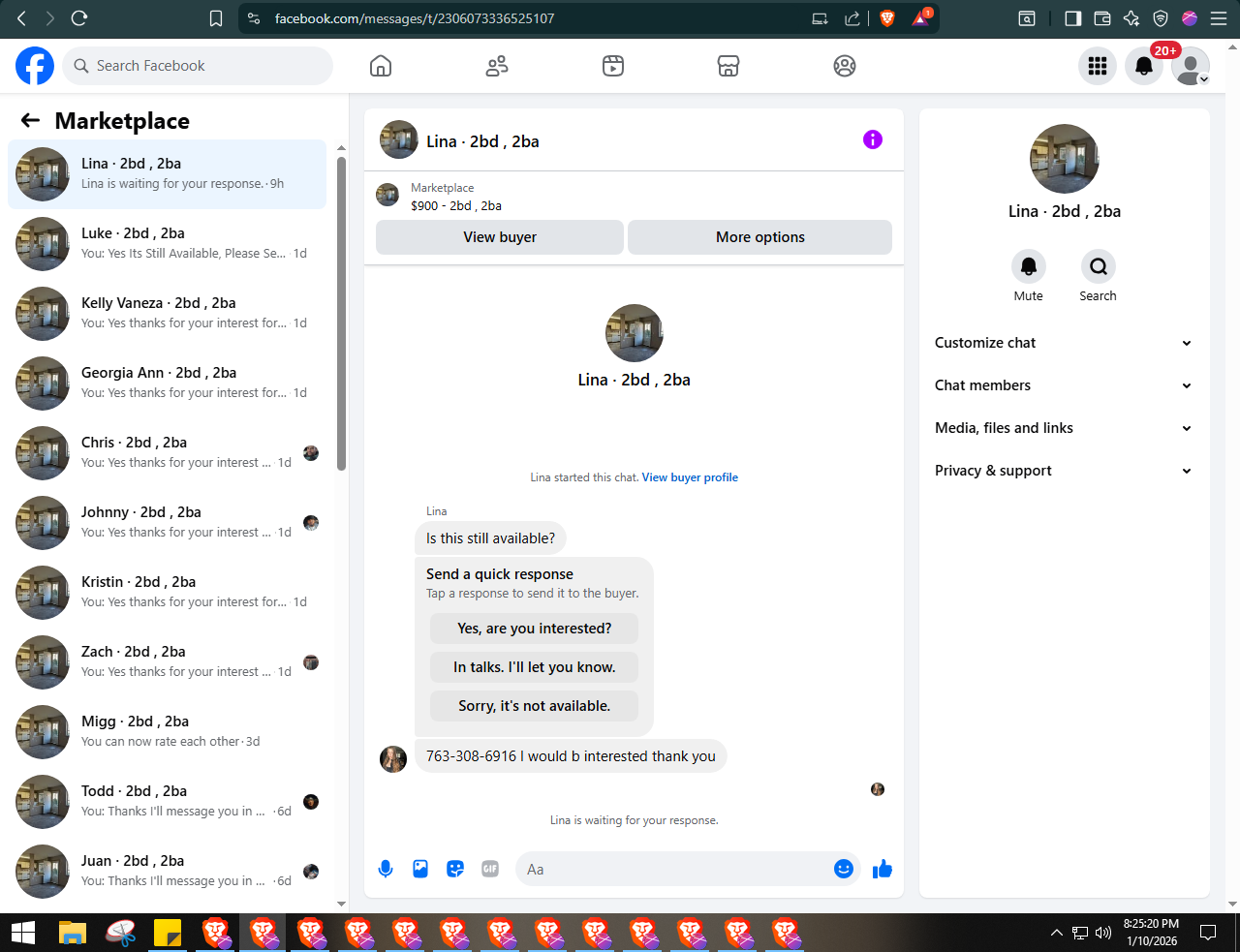Viewport: 1240px width, 952px height.
Task: Expand Customize chat section
Action: click(x=1064, y=343)
